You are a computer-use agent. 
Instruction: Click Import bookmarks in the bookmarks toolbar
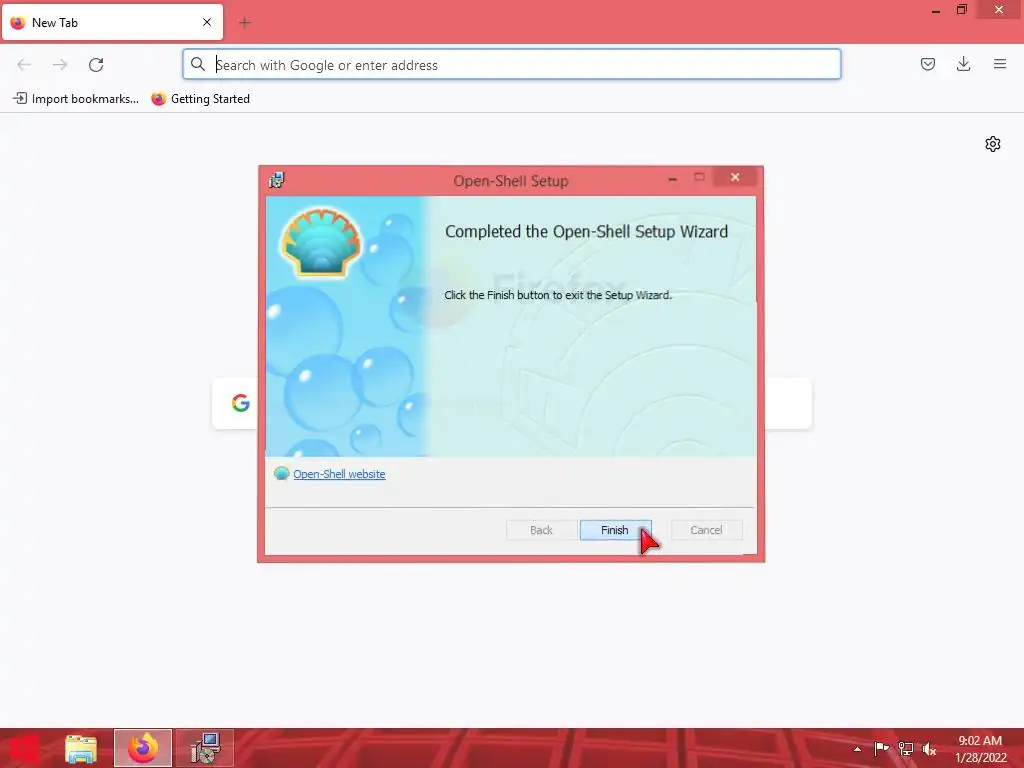pos(76,99)
